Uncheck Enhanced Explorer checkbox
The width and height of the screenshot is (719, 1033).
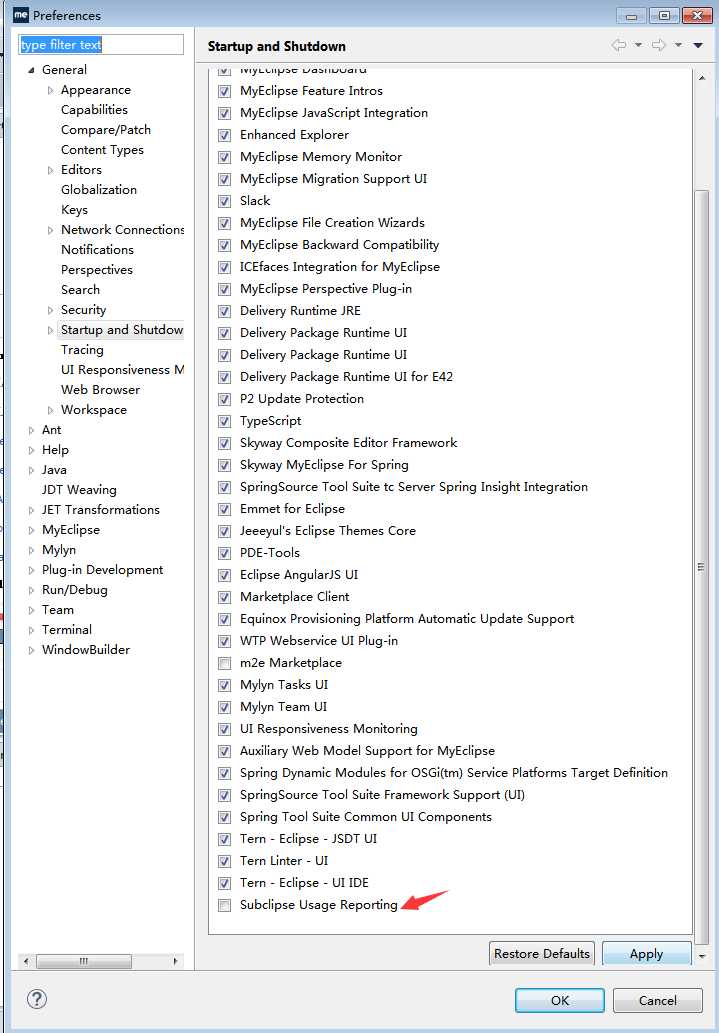point(225,135)
